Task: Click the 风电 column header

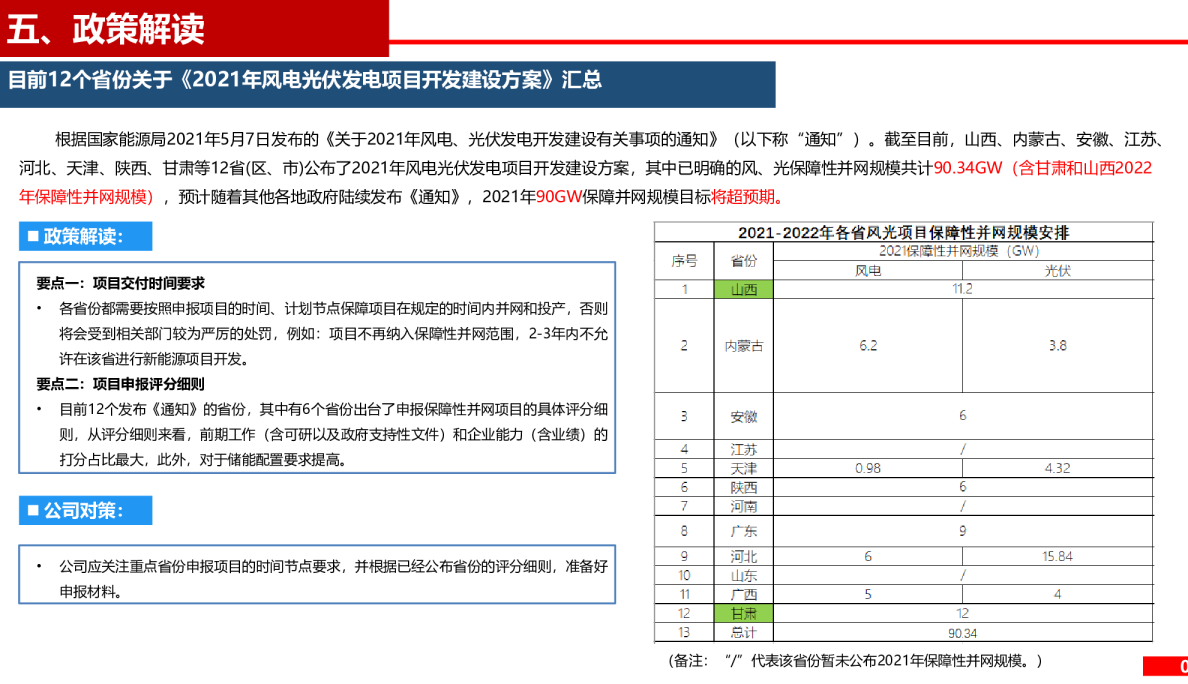Action: [867, 271]
